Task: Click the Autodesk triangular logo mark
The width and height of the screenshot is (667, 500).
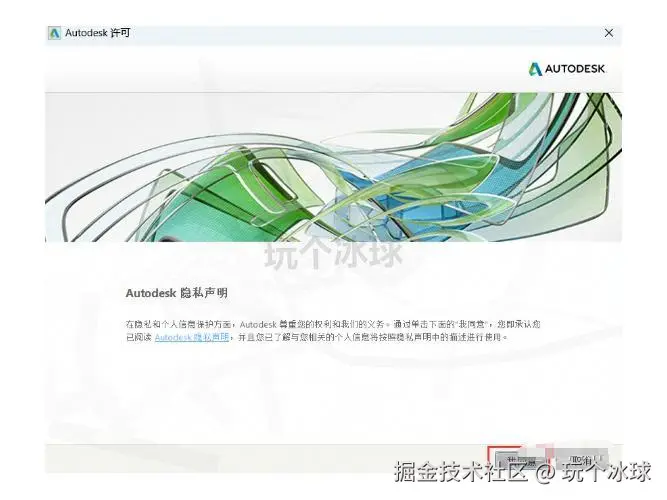Action: click(x=535, y=69)
